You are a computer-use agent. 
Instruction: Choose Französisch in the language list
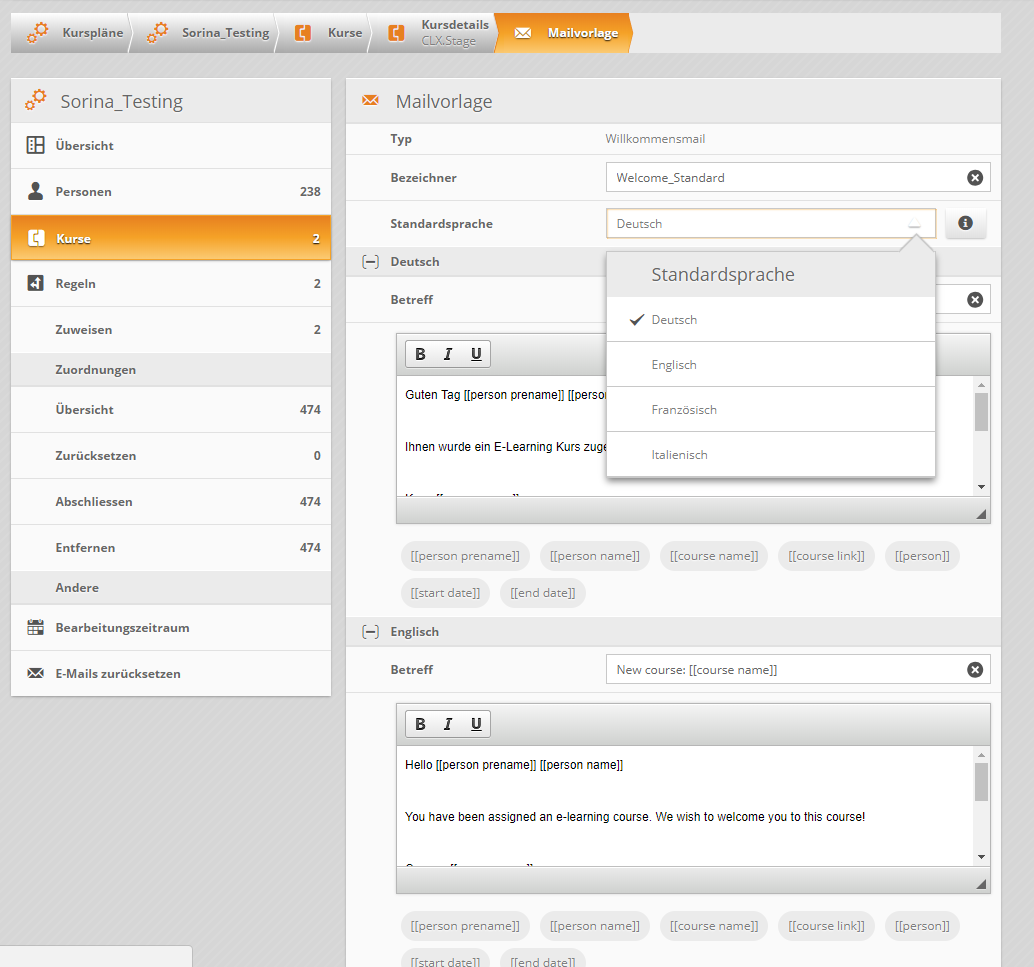point(684,410)
